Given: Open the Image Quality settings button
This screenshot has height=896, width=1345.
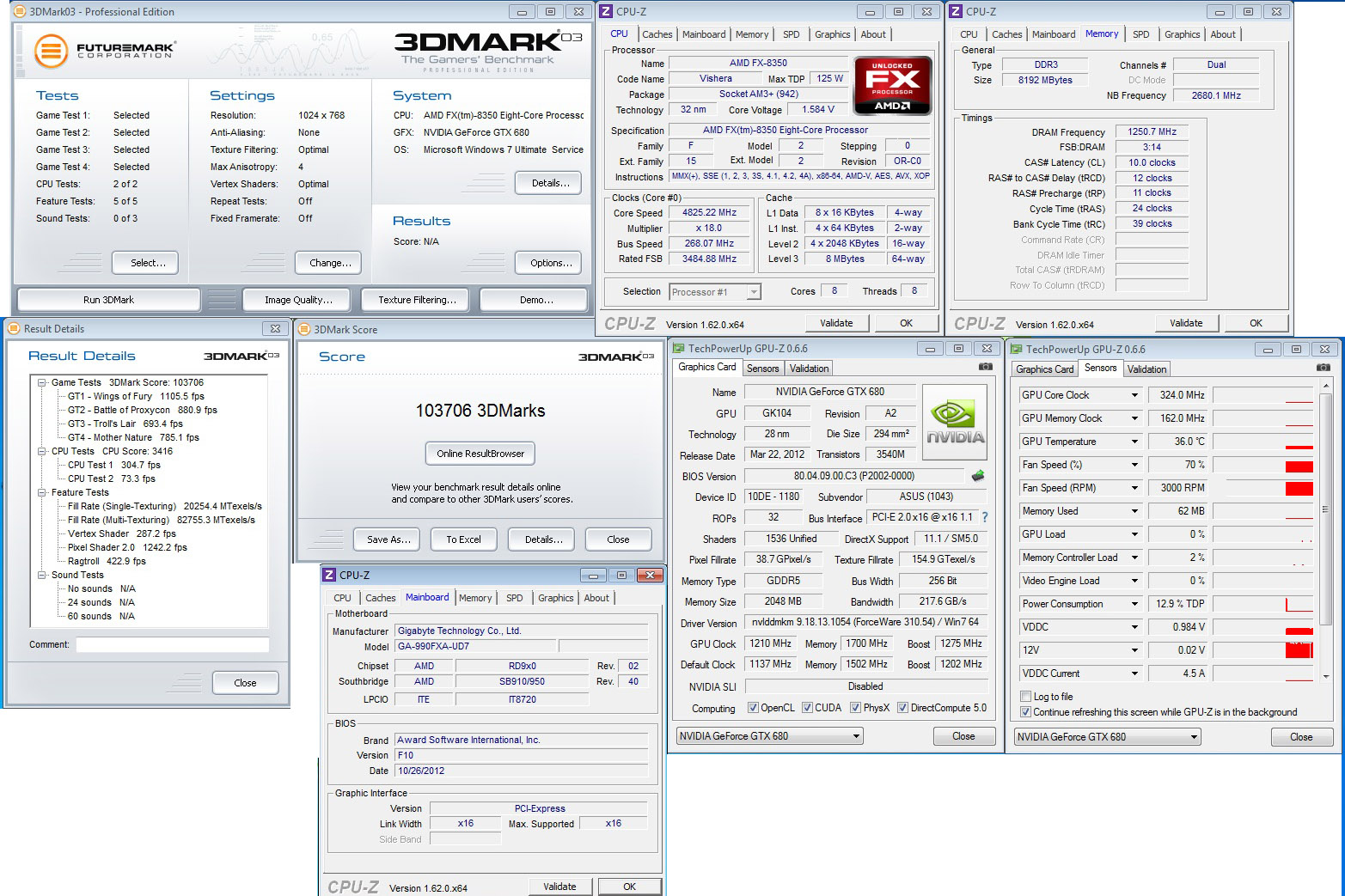Looking at the screenshot, I should 298,300.
